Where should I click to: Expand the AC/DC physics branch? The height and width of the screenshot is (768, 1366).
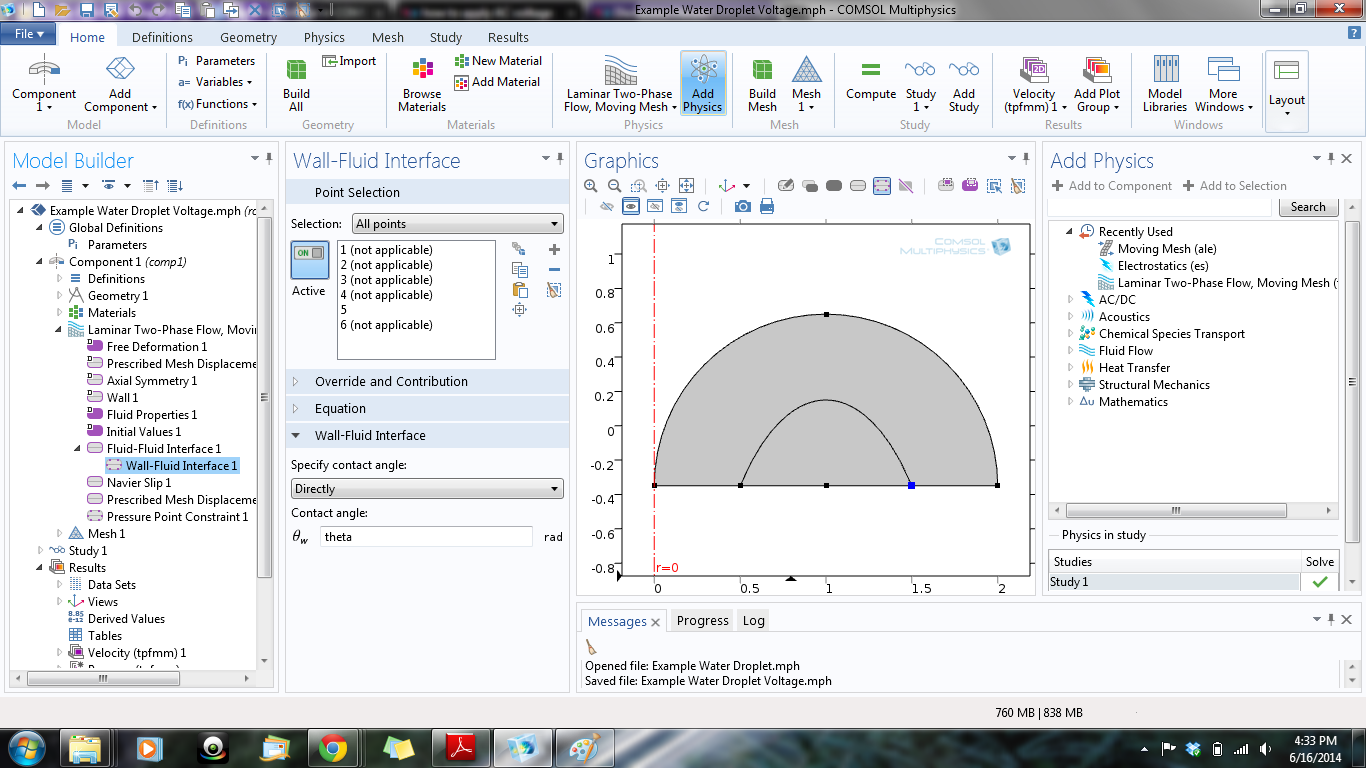point(1070,300)
